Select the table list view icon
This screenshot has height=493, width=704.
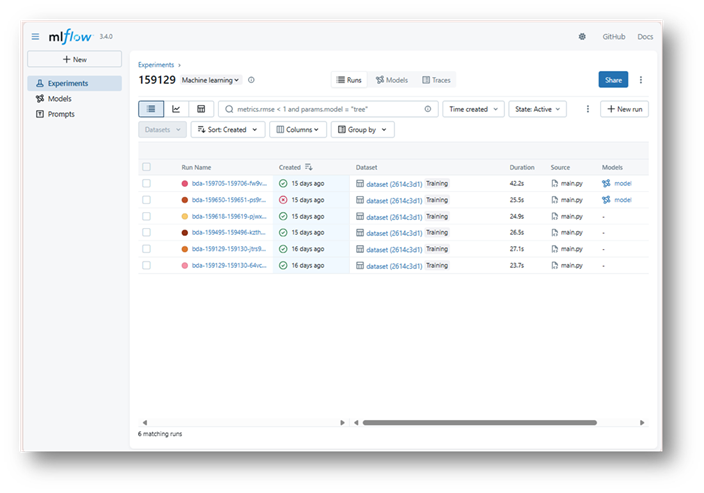tap(151, 109)
